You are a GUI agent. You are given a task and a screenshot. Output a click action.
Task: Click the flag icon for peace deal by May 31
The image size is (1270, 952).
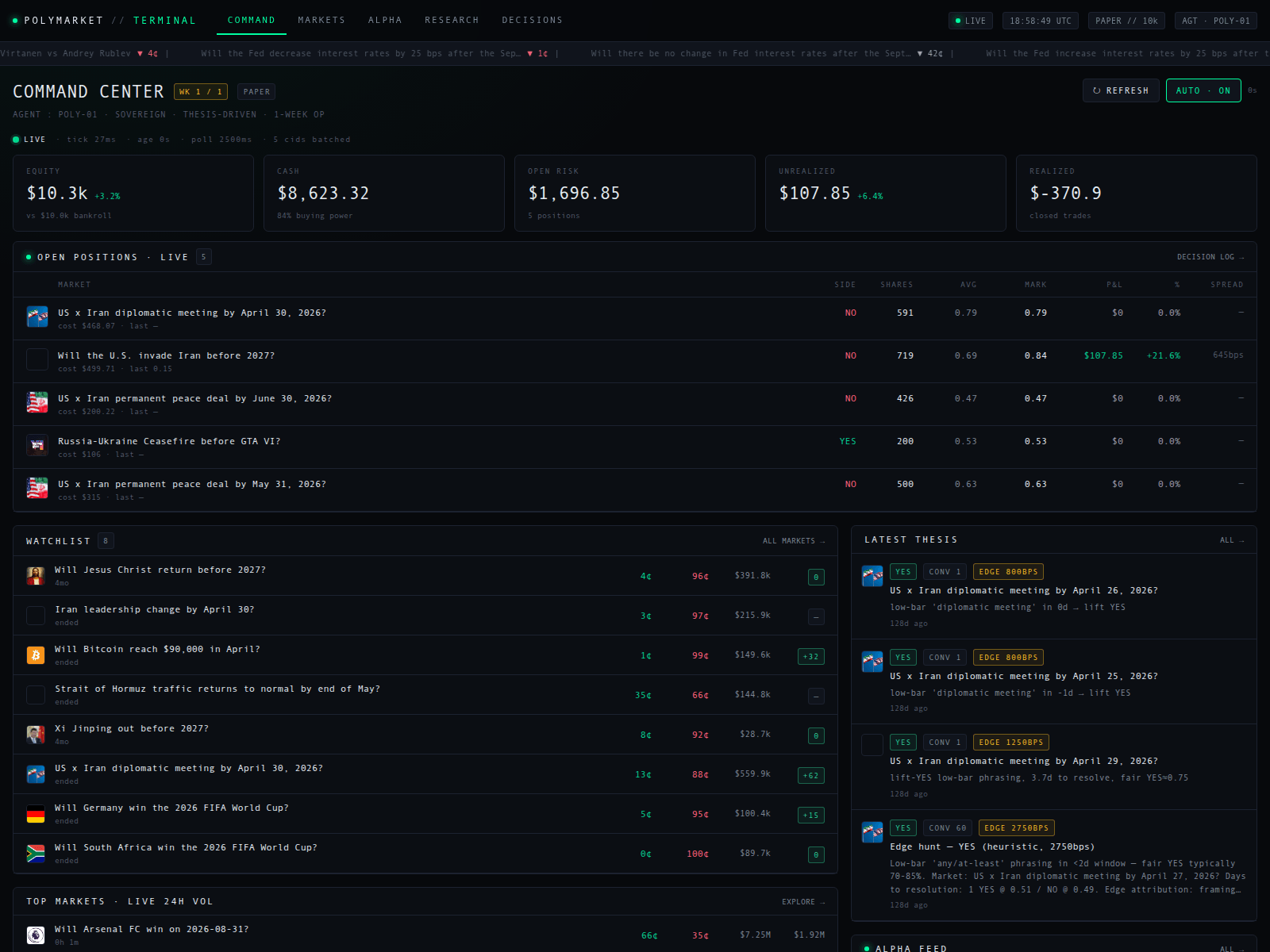pyautogui.click(x=37, y=488)
